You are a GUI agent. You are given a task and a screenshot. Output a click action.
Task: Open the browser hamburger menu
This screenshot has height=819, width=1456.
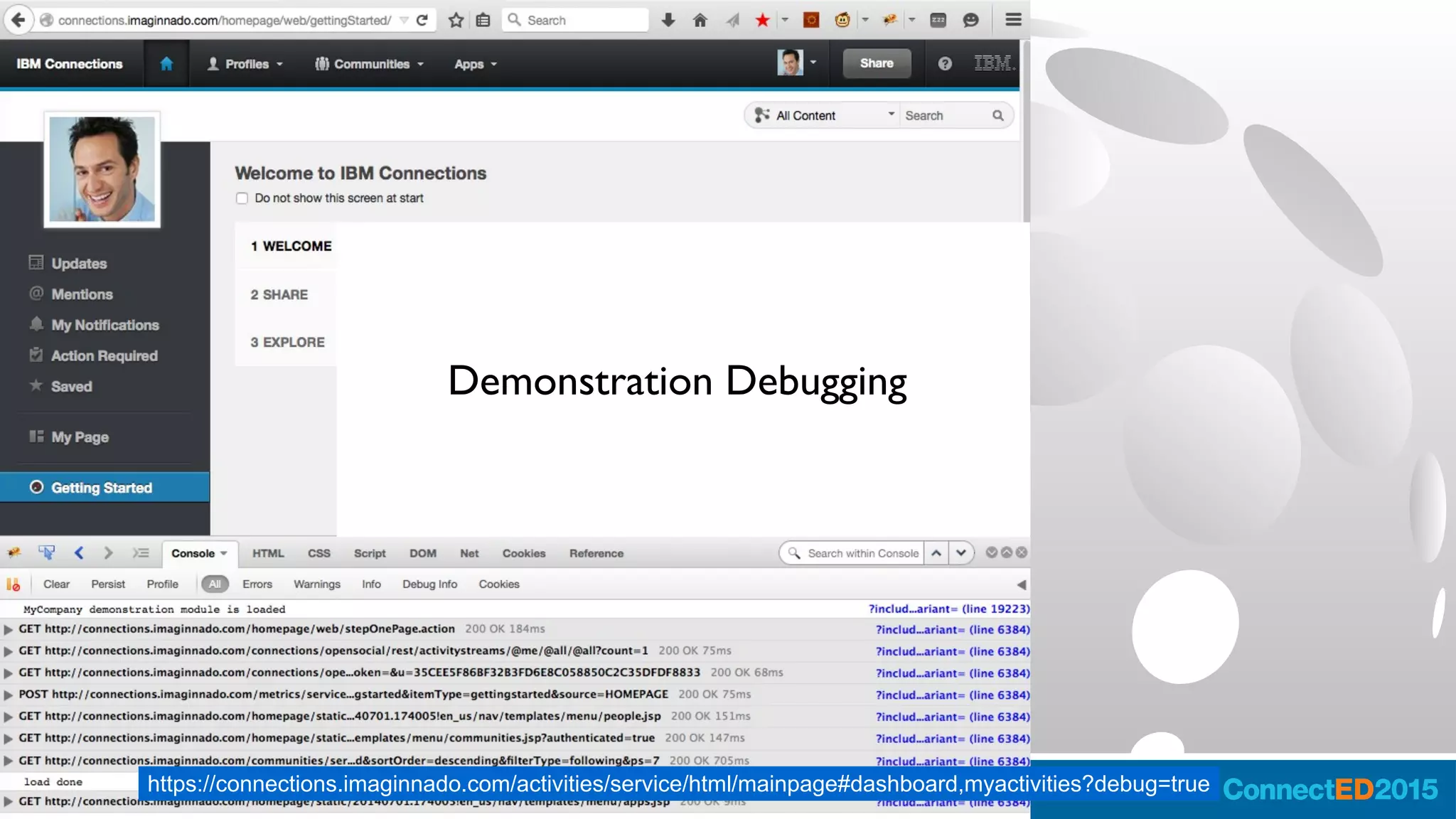click(x=1013, y=20)
